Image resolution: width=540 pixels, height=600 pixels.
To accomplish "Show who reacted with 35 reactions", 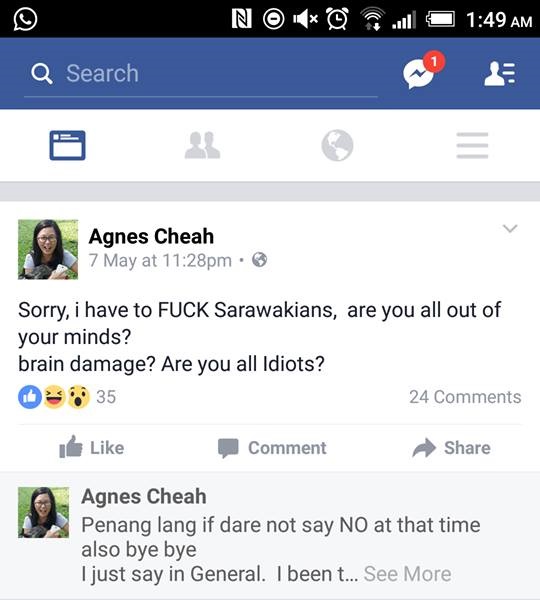I will [67, 397].
